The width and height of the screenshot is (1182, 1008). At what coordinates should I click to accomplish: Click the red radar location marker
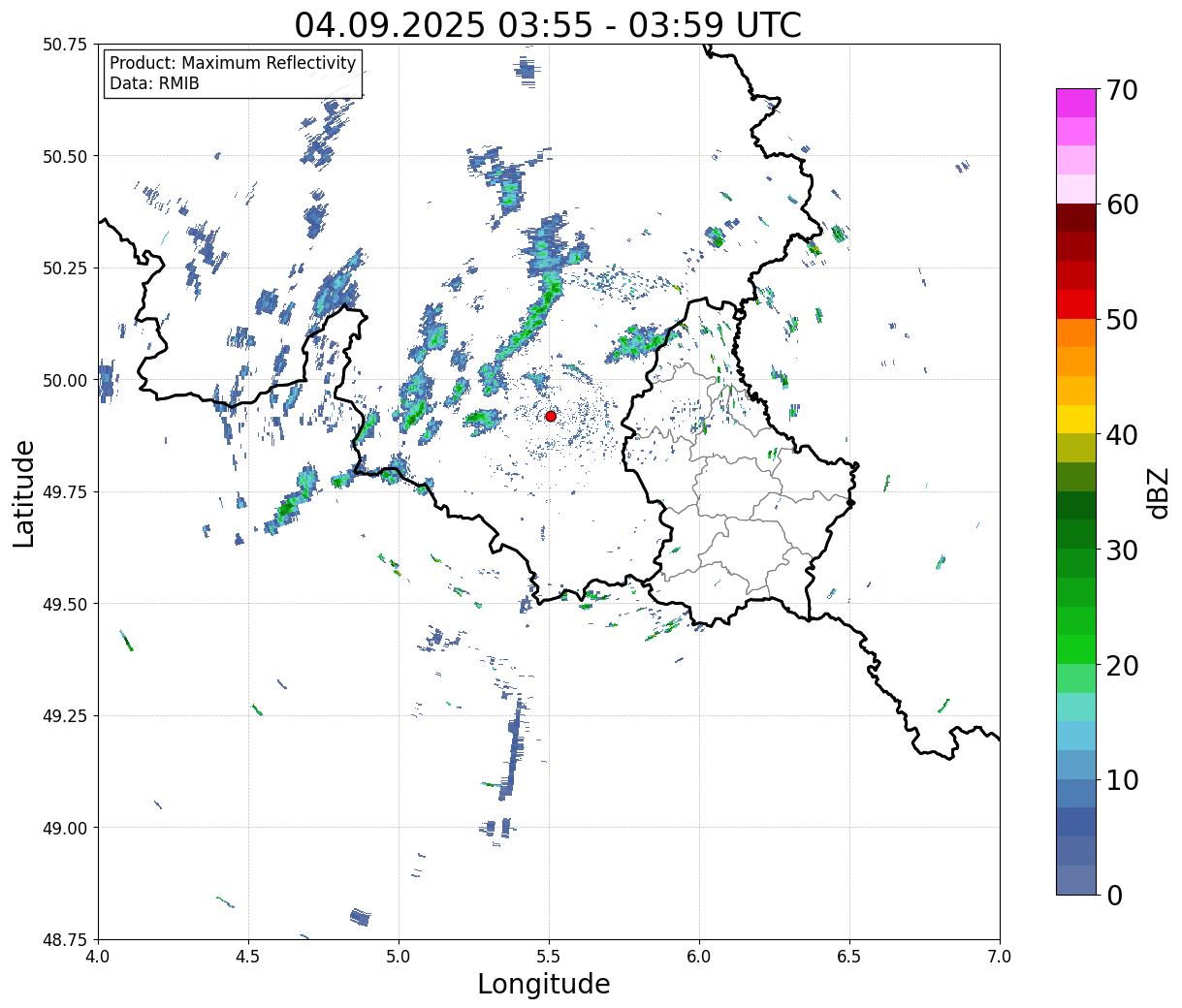(x=551, y=416)
